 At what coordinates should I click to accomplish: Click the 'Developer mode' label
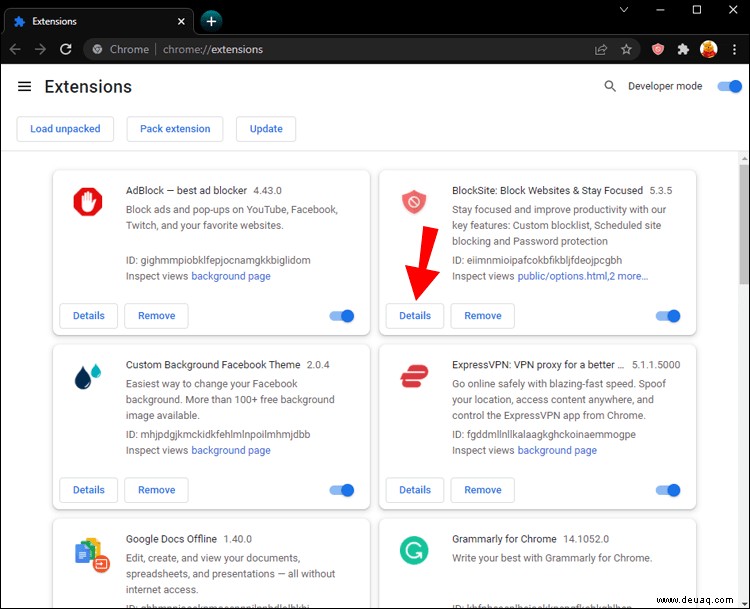click(665, 86)
